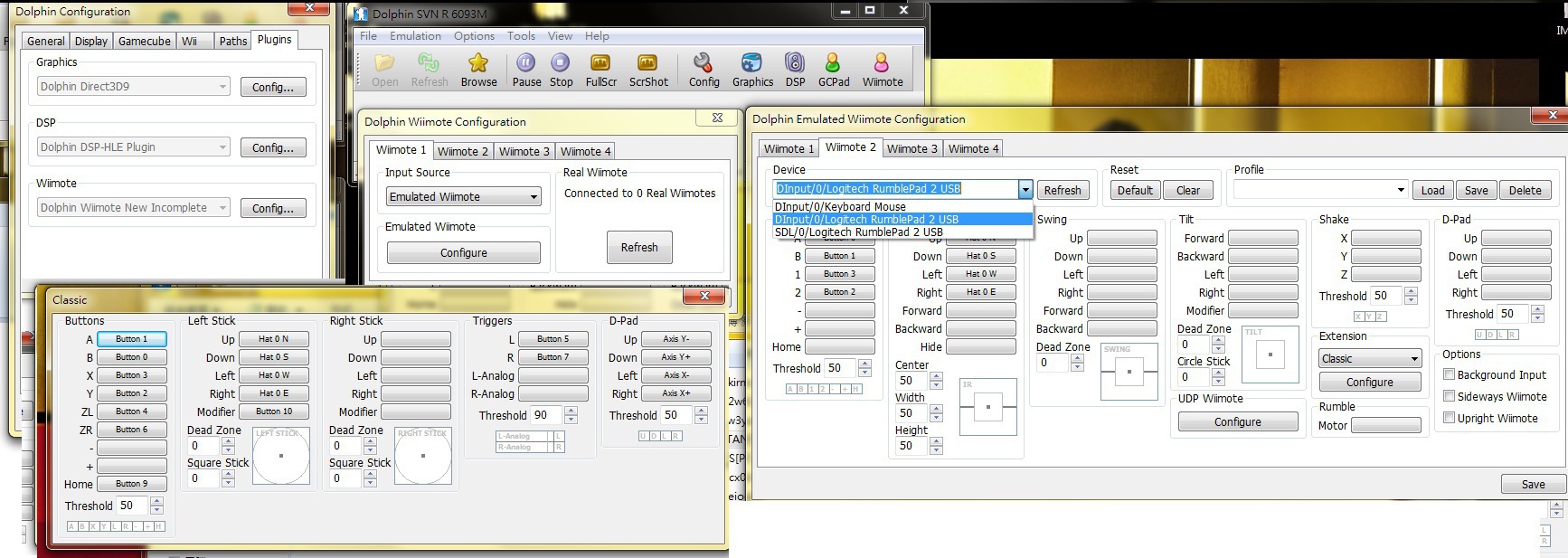Open the Device dropdown arrow
The image size is (1568, 558).
click(x=1025, y=189)
